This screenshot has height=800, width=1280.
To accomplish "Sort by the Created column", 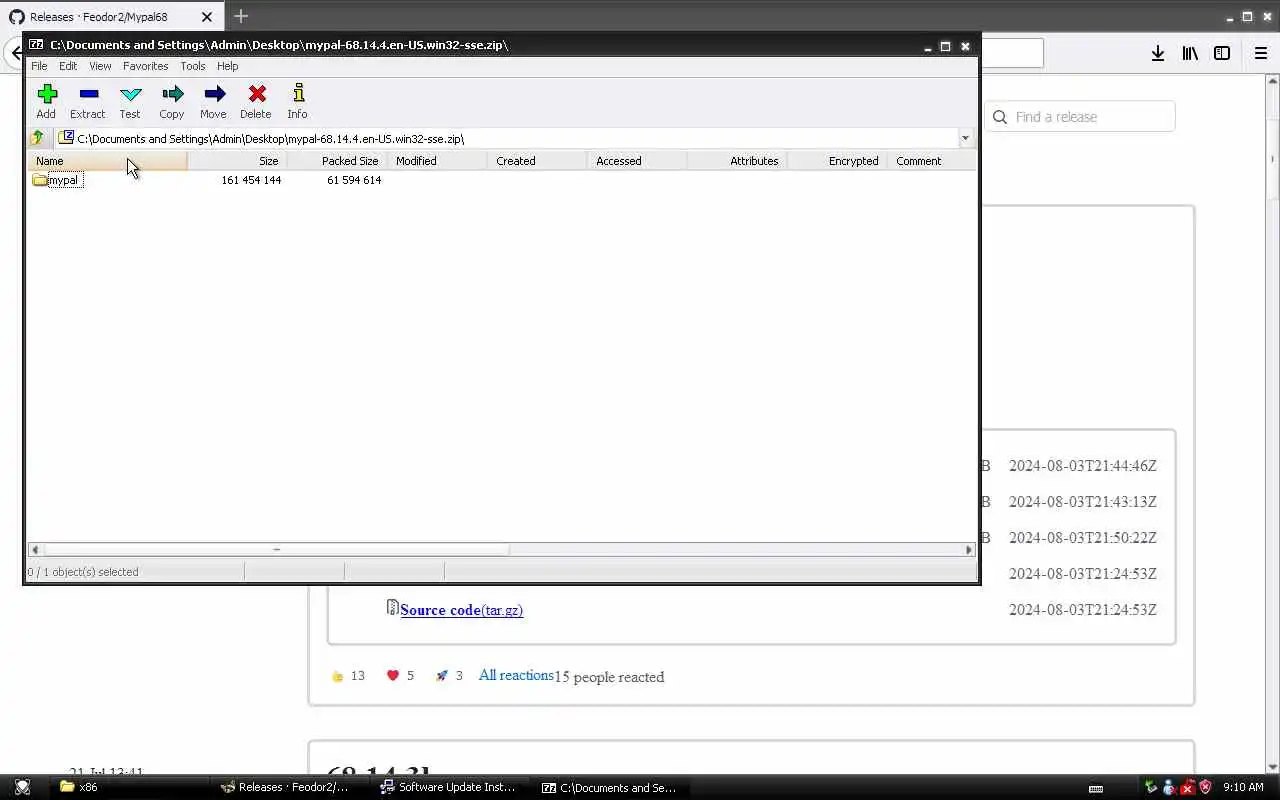I will (537, 161).
